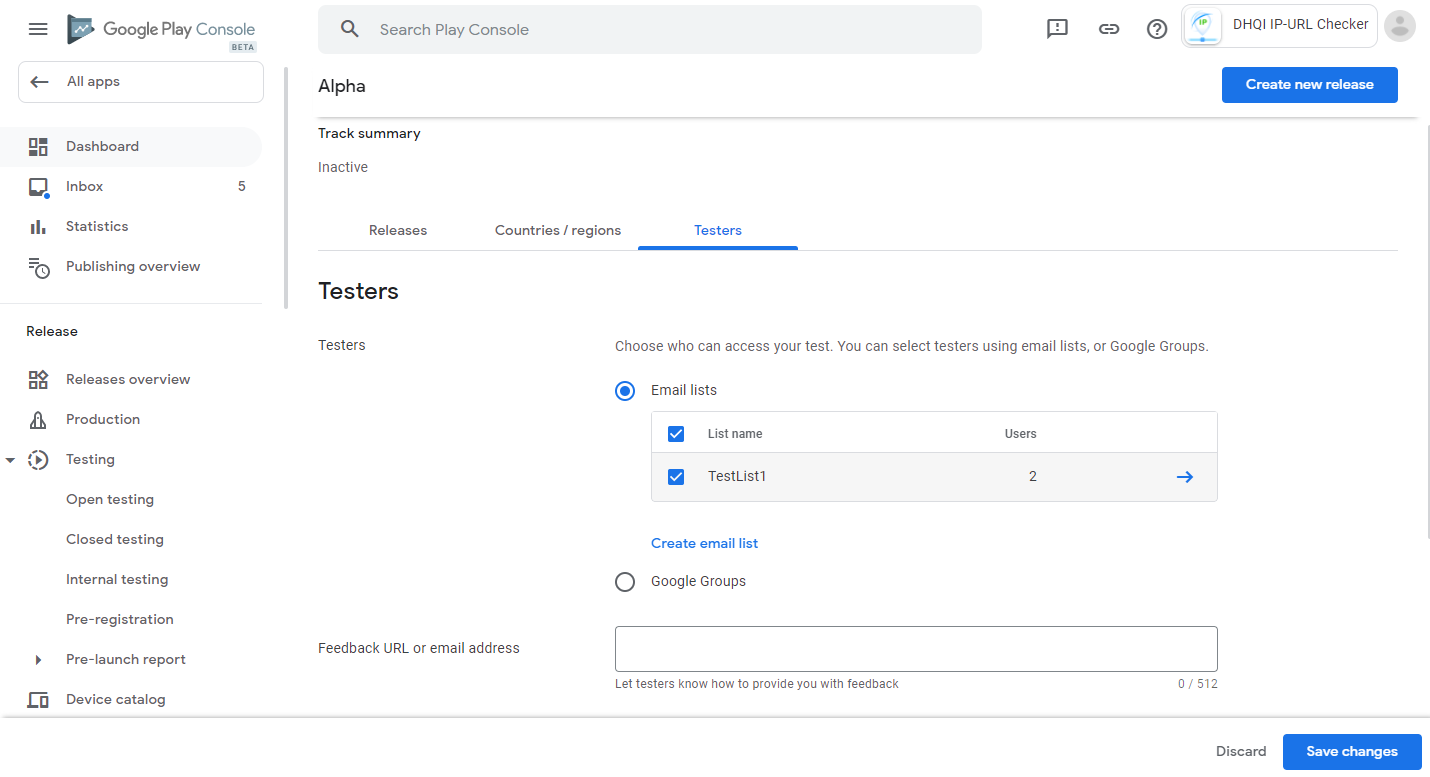This screenshot has height=777, width=1430.
Task: Expand the Pre-launch report submenu
Action: pos(38,660)
